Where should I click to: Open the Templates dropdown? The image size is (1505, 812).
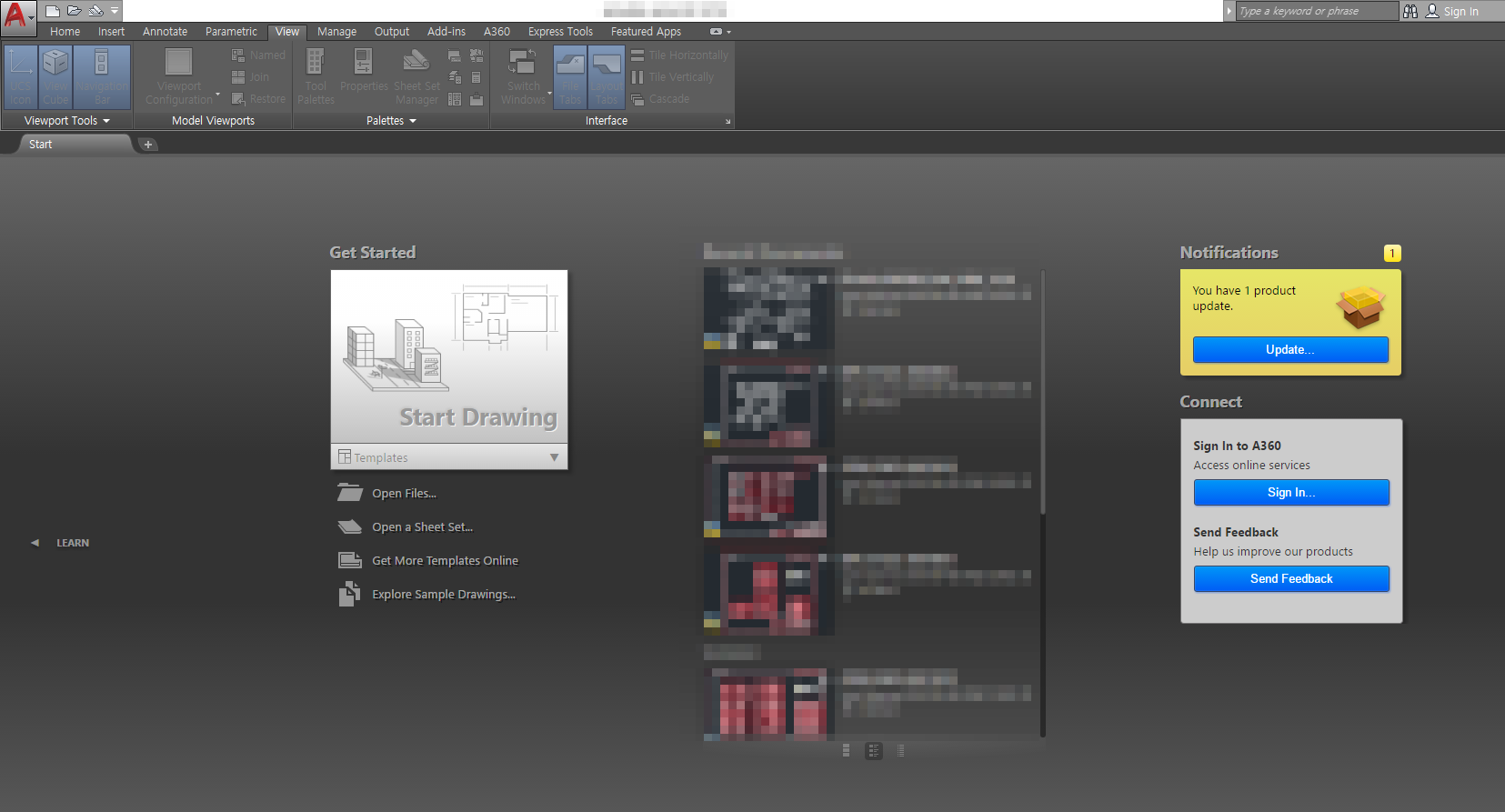(x=449, y=457)
